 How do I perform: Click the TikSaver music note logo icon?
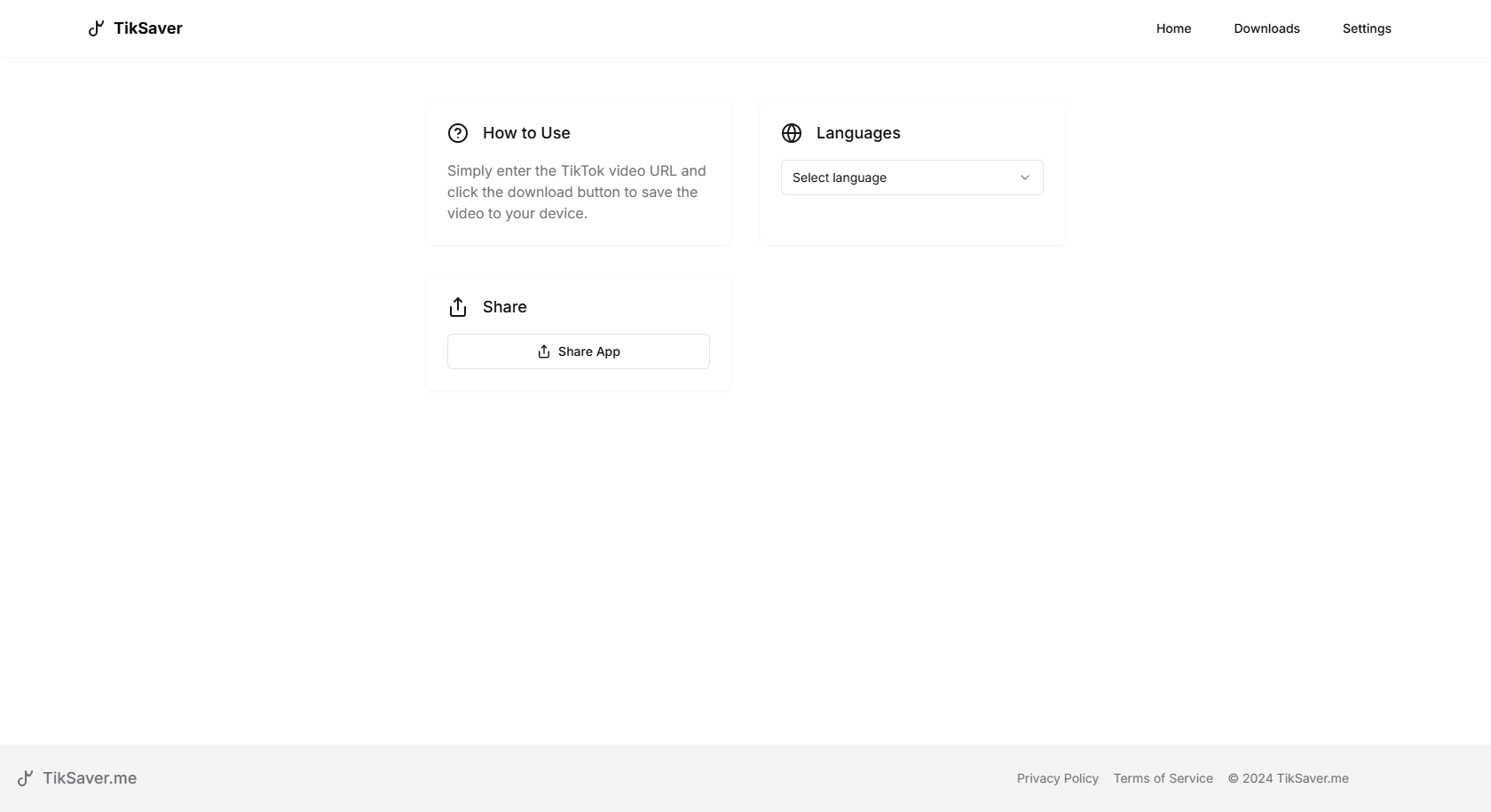[x=96, y=28]
